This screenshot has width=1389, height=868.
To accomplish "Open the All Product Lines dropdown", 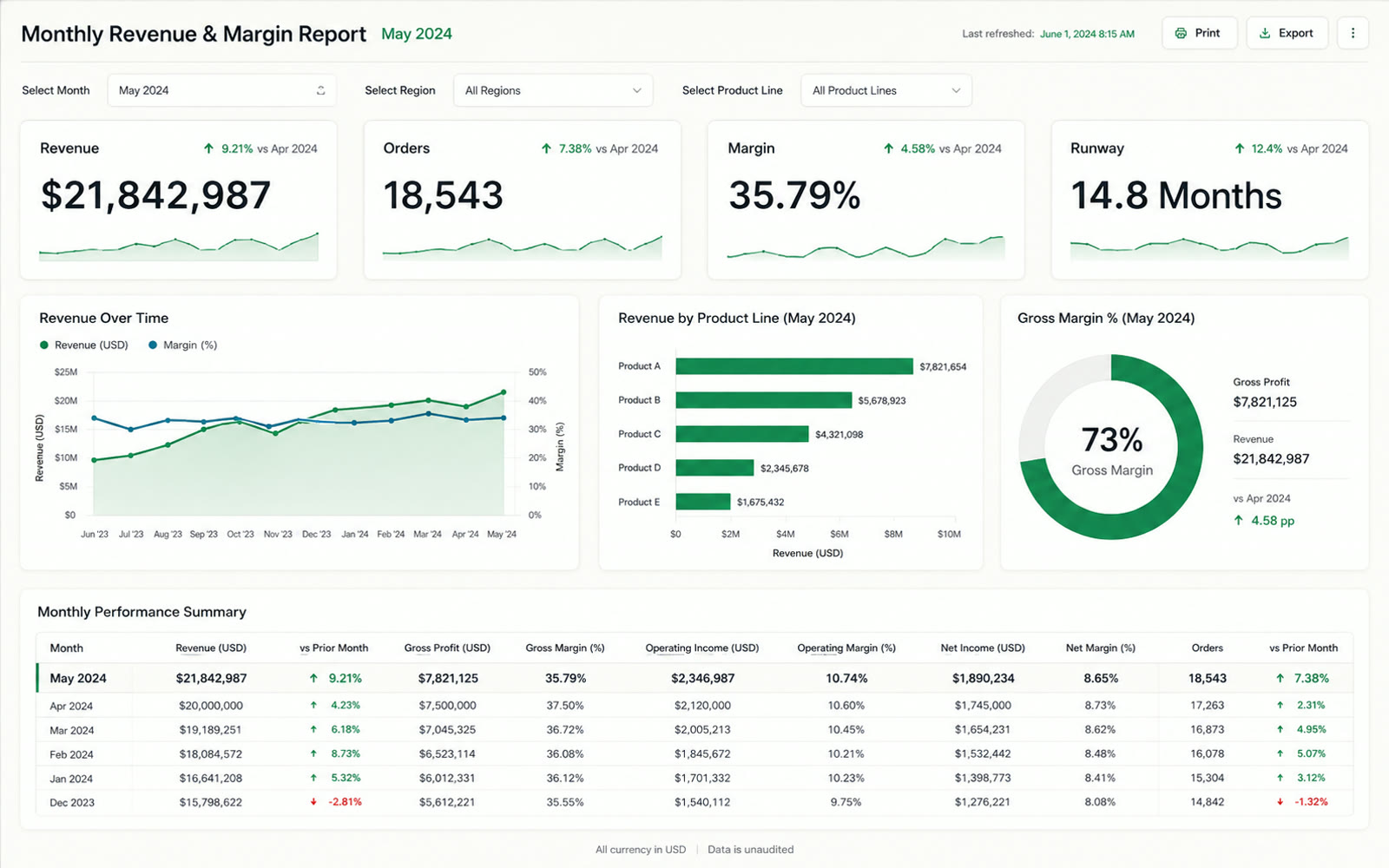I will (885, 90).
